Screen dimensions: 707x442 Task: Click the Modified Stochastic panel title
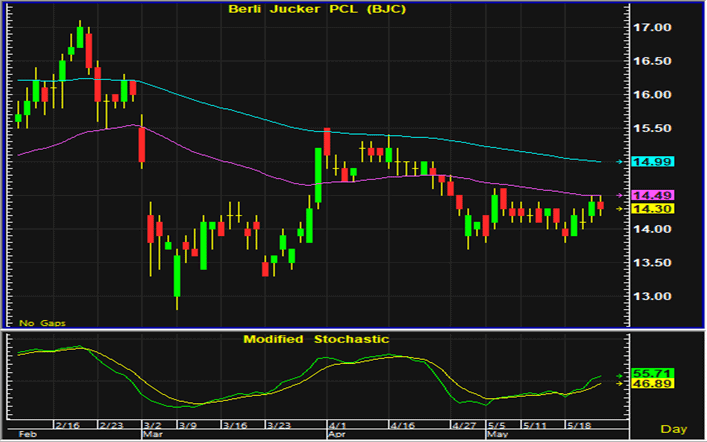click(x=316, y=339)
